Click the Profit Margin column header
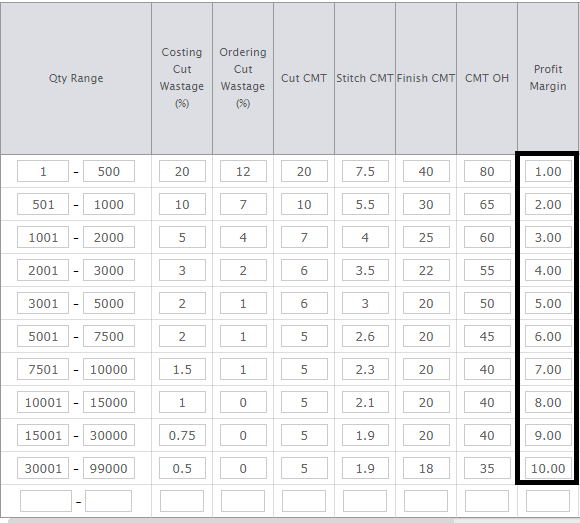The height and width of the screenshot is (523, 580). pyautogui.click(x=548, y=78)
